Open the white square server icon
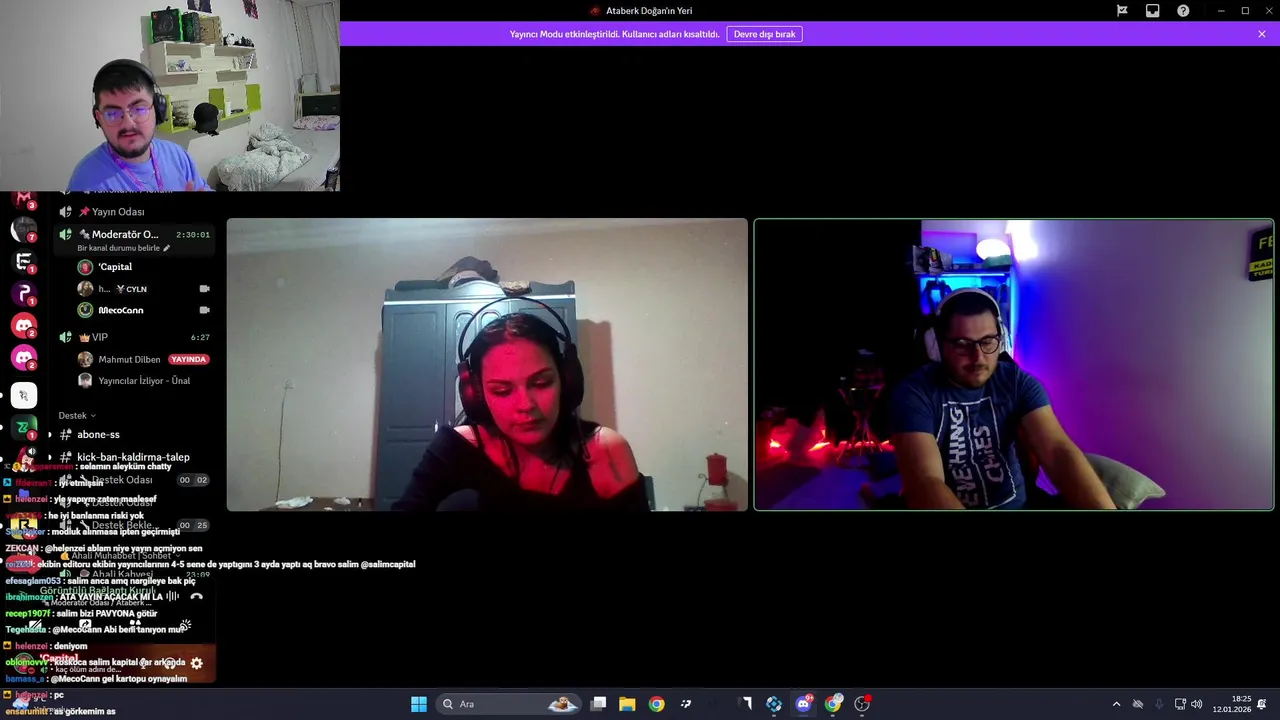The width and height of the screenshot is (1280, 720). [24, 396]
